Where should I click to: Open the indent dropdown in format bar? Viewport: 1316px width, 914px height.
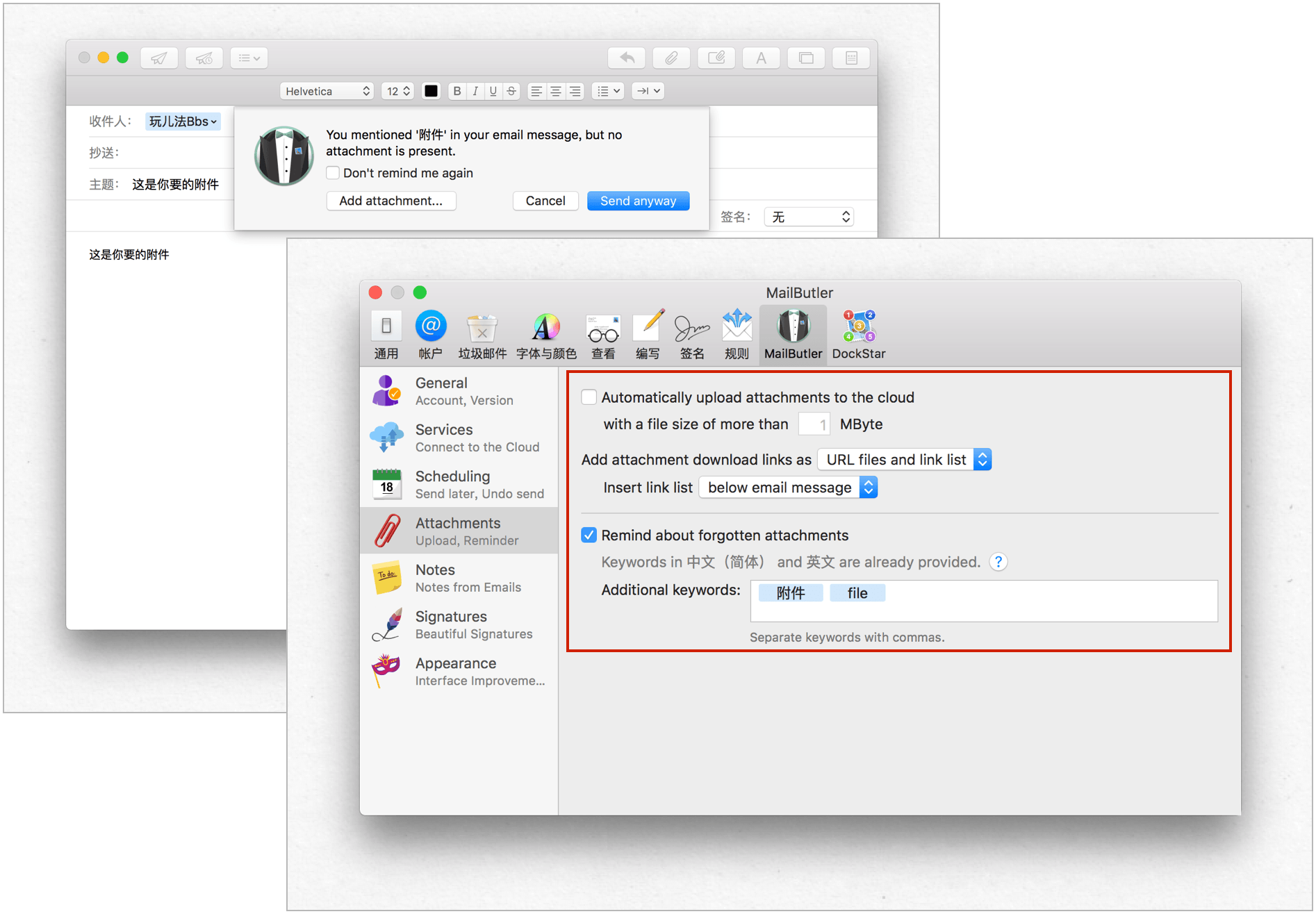coord(648,91)
